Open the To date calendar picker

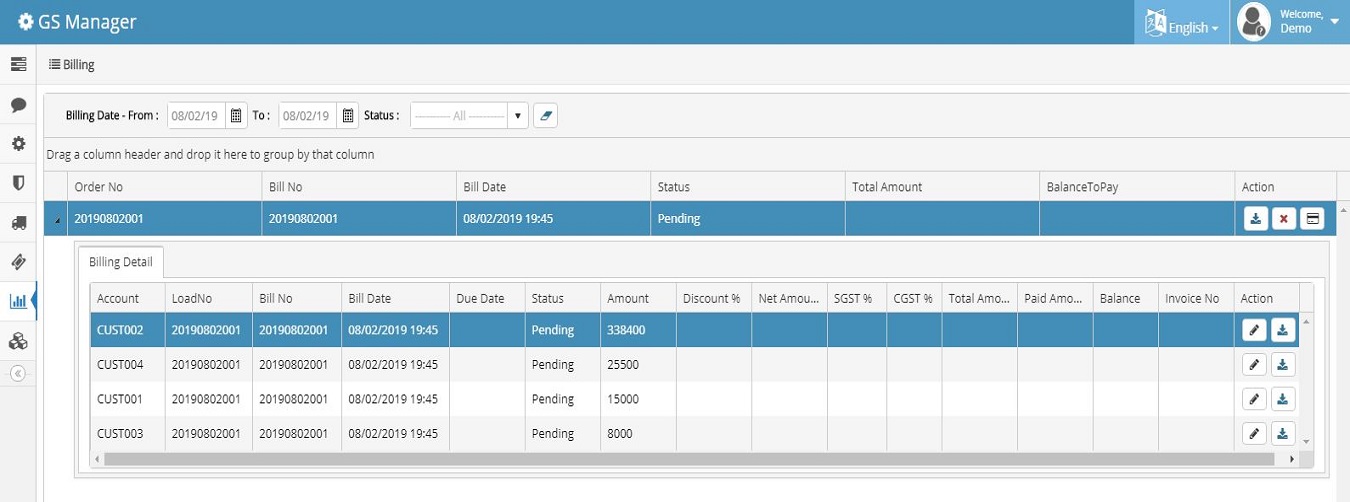(x=348, y=116)
